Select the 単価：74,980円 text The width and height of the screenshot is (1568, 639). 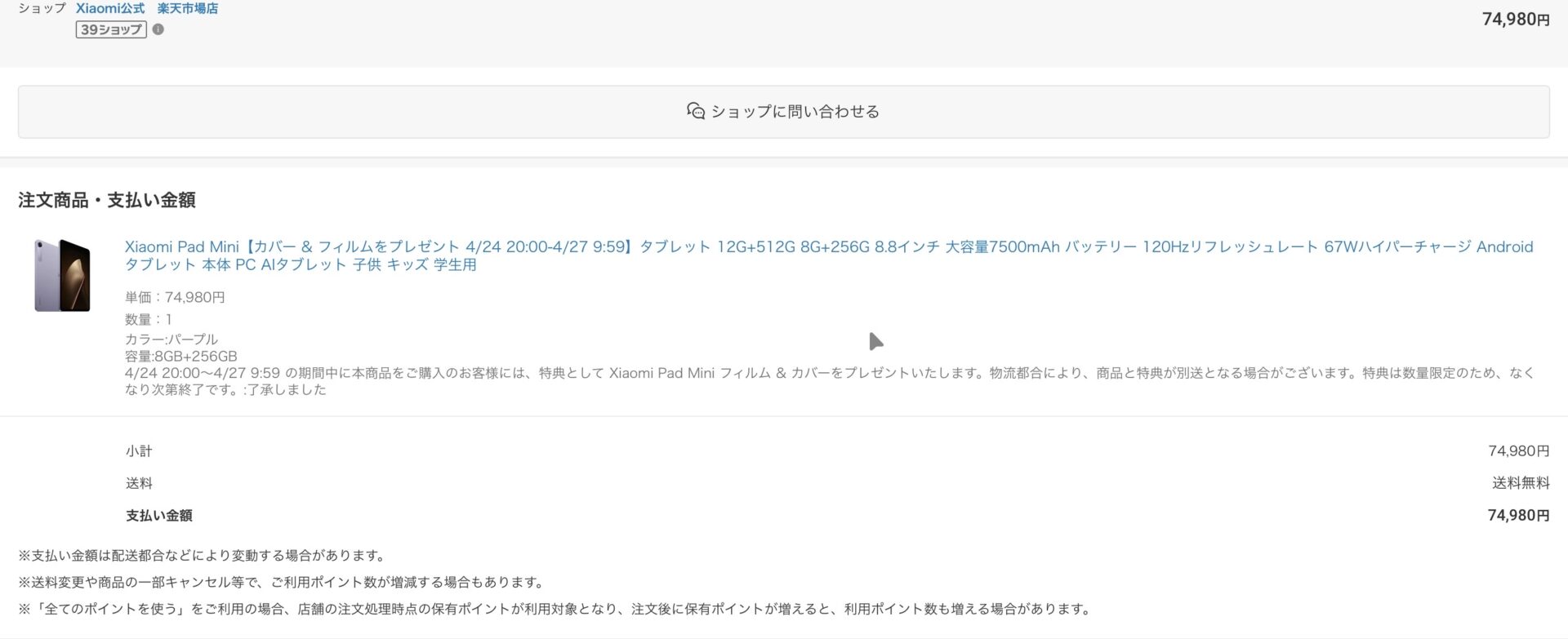(x=175, y=298)
